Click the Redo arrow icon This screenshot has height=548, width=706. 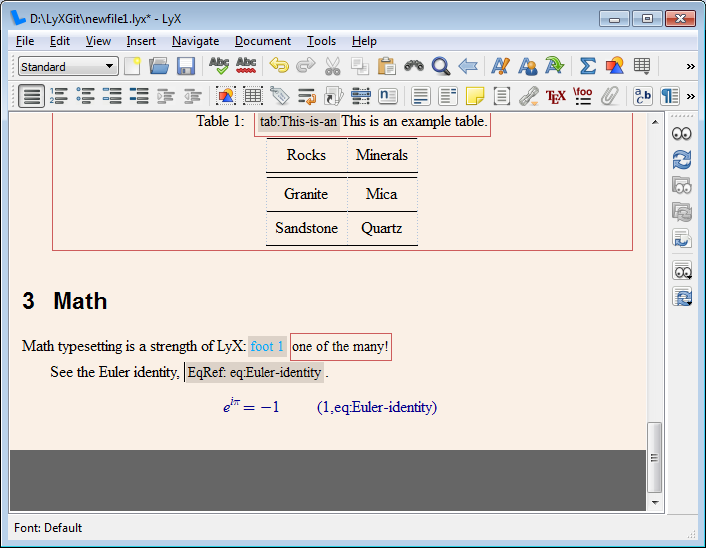tap(306, 66)
